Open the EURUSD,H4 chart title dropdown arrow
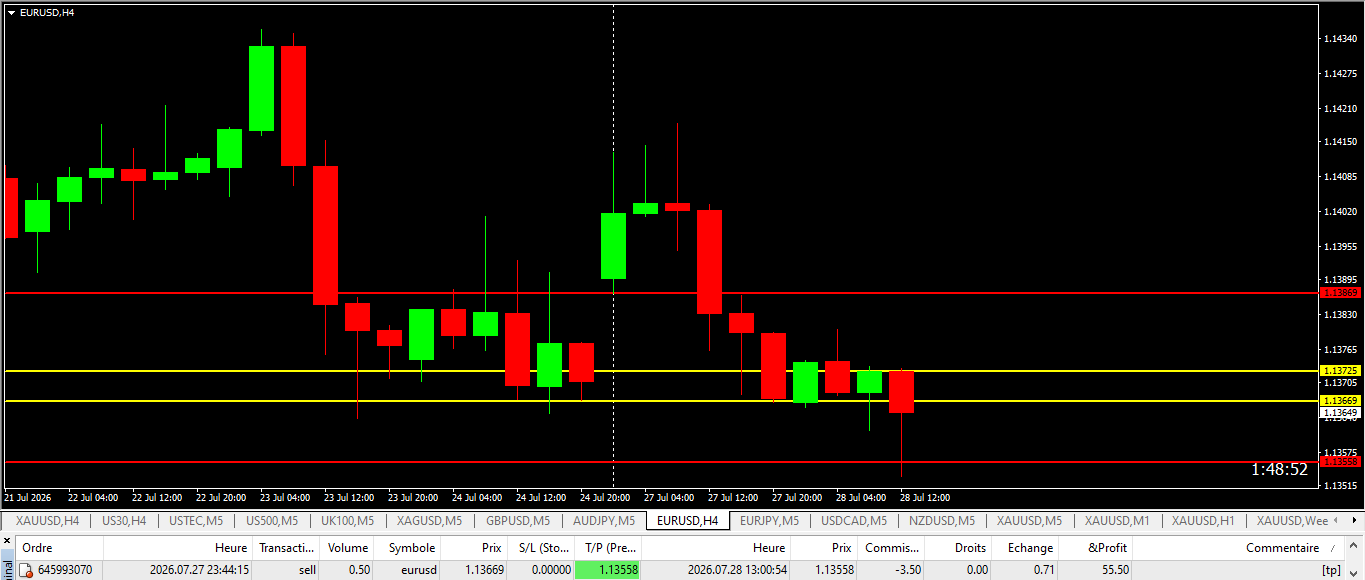The width and height of the screenshot is (1365, 580). (x=11, y=12)
